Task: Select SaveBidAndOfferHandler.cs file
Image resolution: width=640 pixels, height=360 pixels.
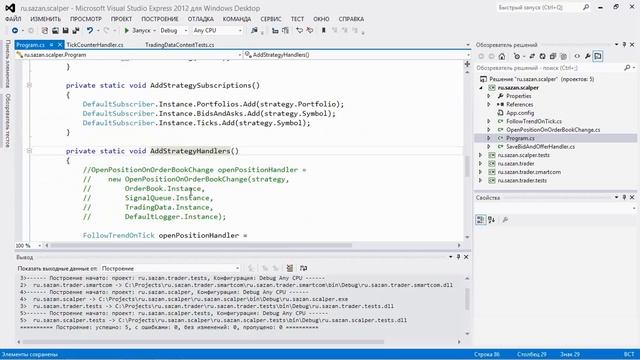Action: 540,147
